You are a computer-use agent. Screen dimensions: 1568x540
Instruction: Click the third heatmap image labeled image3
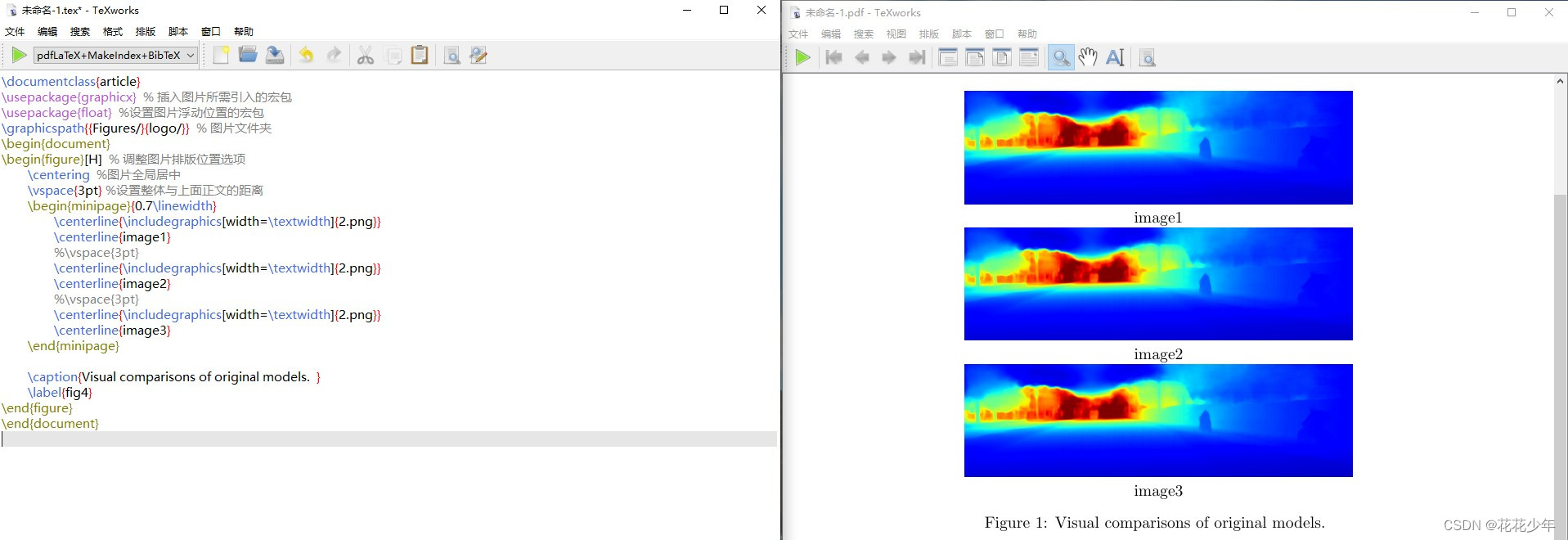pos(1158,421)
